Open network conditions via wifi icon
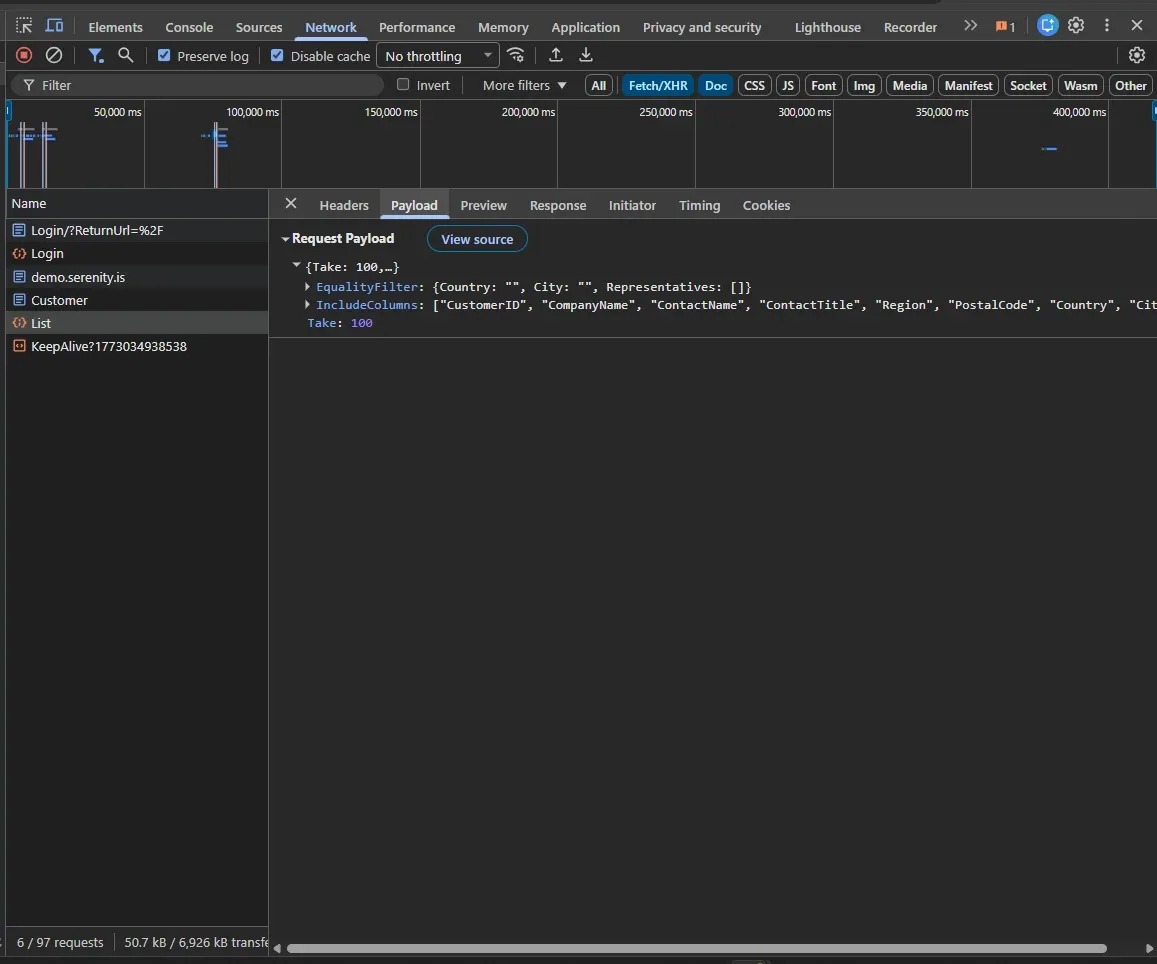This screenshot has width=1157, height=964. coord(516,55)
